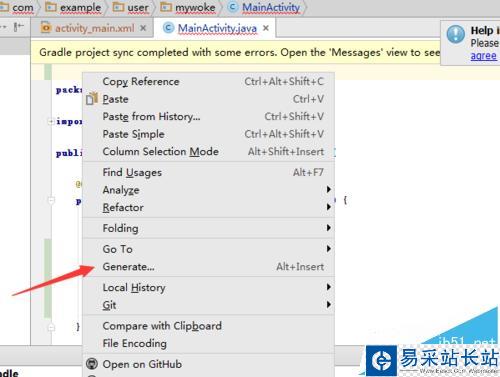Click the Help notification info icon
Image resolution: width=500 pixels, height=377 pixels.
[x=456, y=34]
